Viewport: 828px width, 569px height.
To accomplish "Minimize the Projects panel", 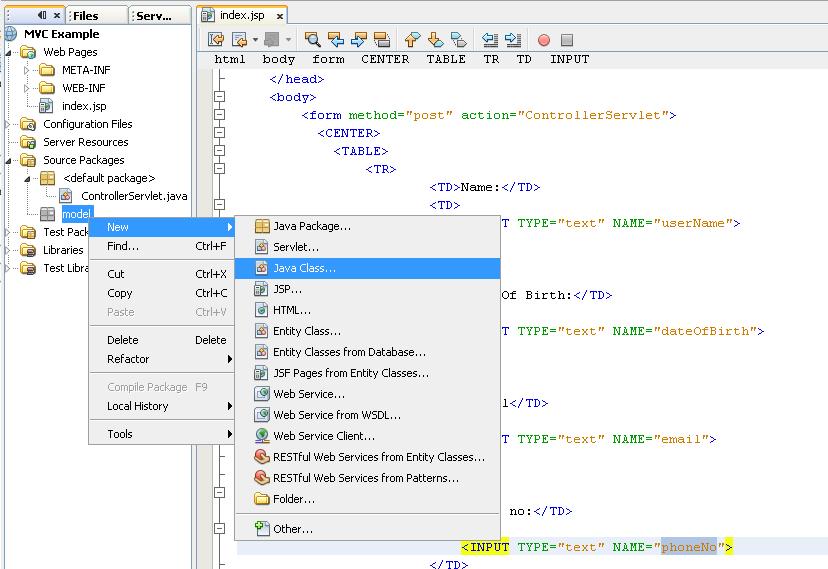I will point(42,15).
